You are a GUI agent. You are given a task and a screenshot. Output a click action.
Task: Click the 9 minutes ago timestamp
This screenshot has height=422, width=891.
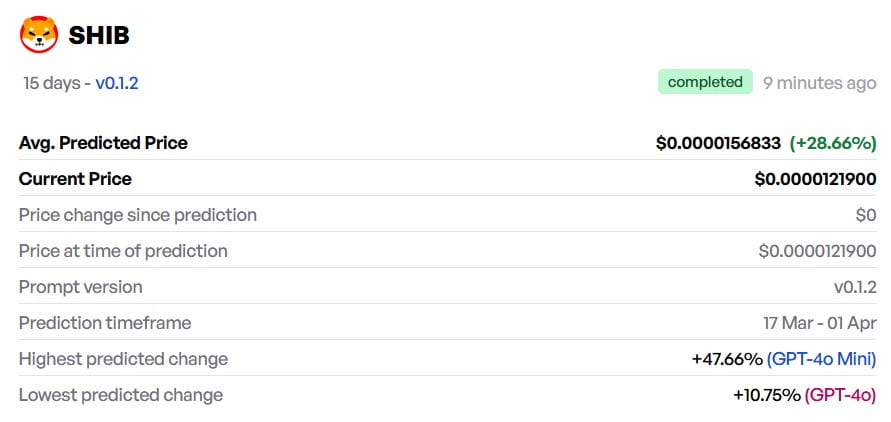click(819, 83)
